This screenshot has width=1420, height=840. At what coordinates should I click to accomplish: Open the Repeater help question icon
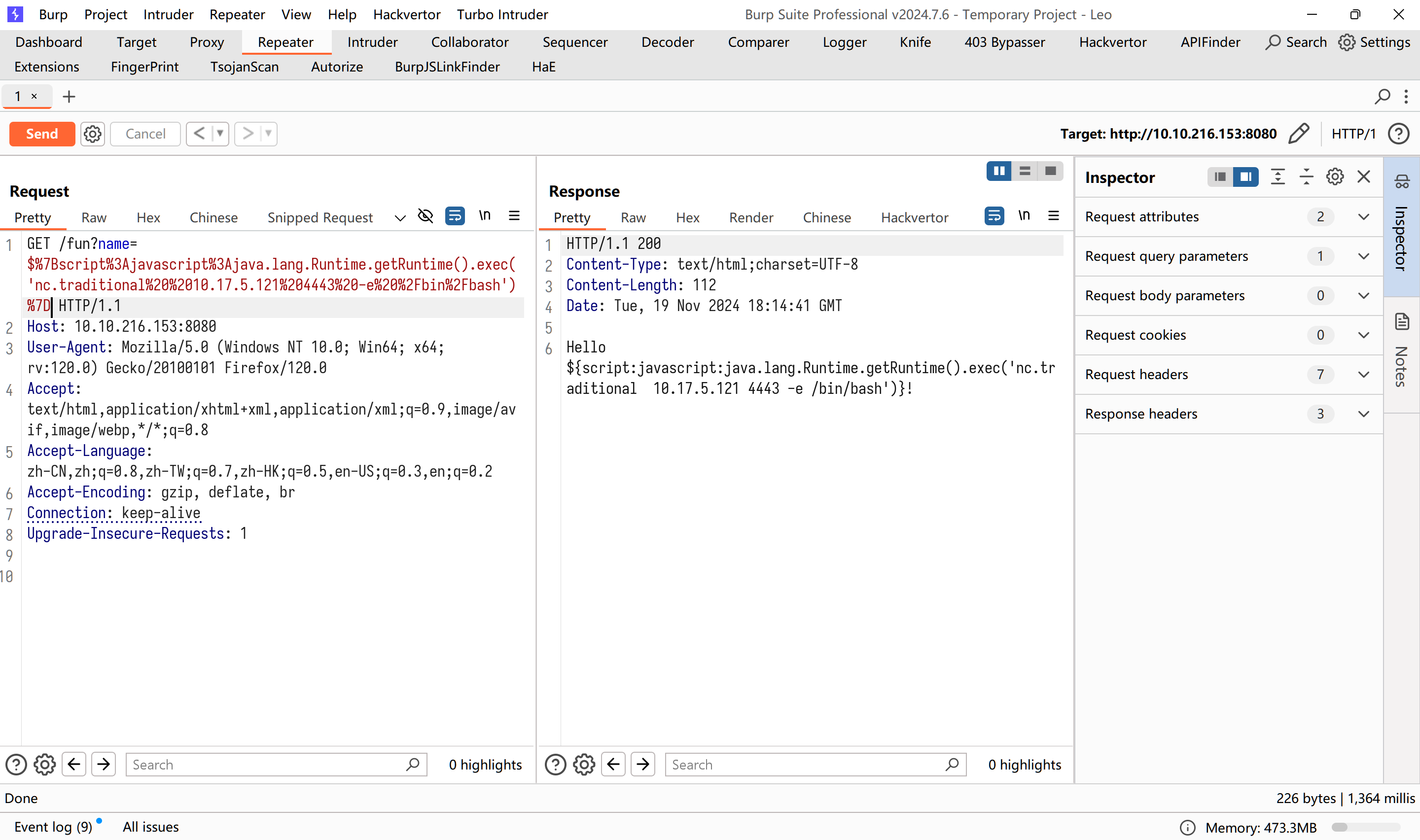tap(1398, 134)
